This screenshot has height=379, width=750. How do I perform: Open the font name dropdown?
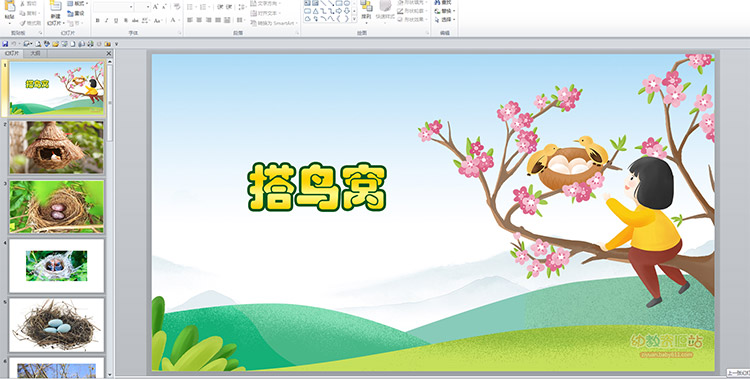tap(114, 7)
